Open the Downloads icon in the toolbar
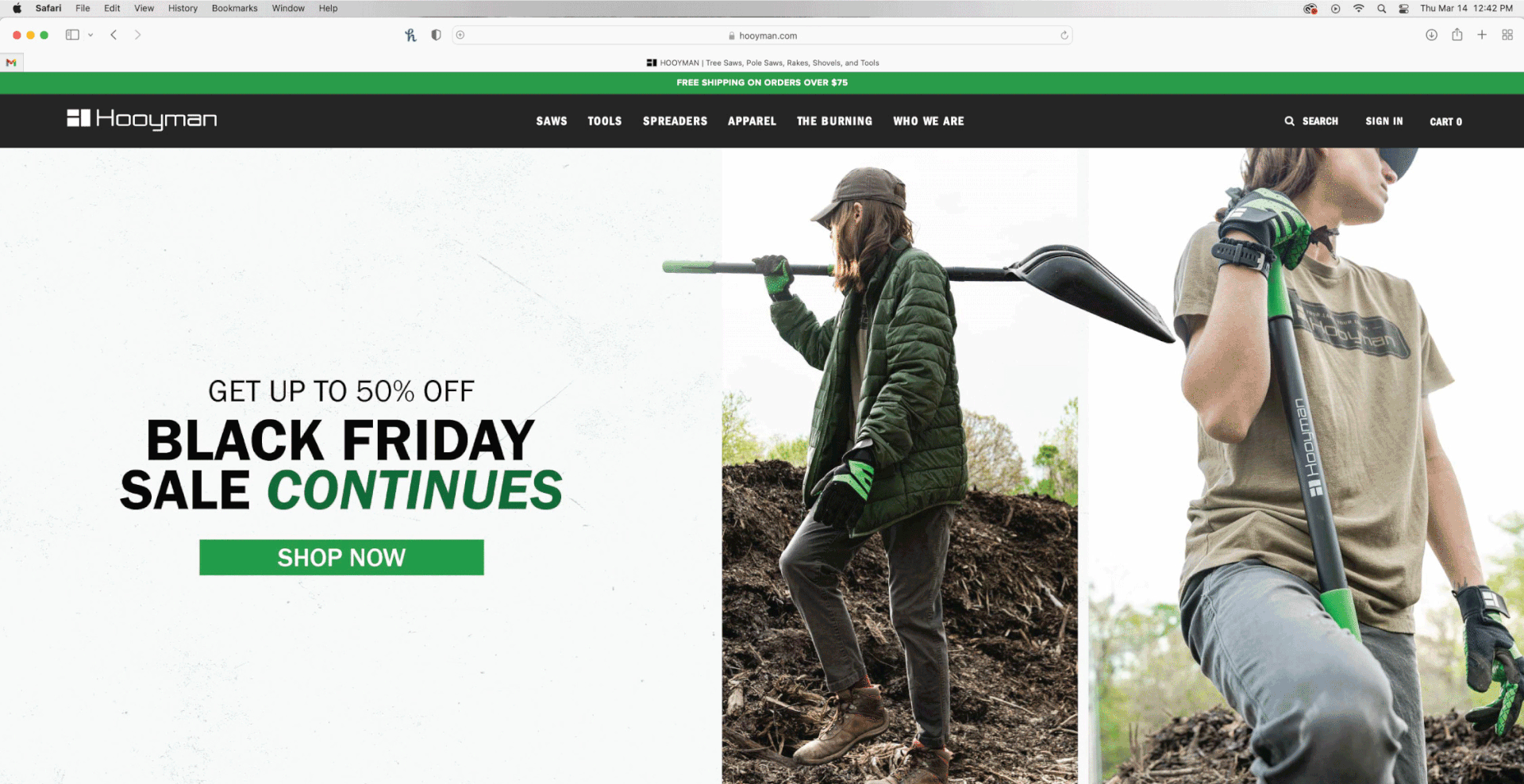1524x784 pixels. tap(1431, 35)
